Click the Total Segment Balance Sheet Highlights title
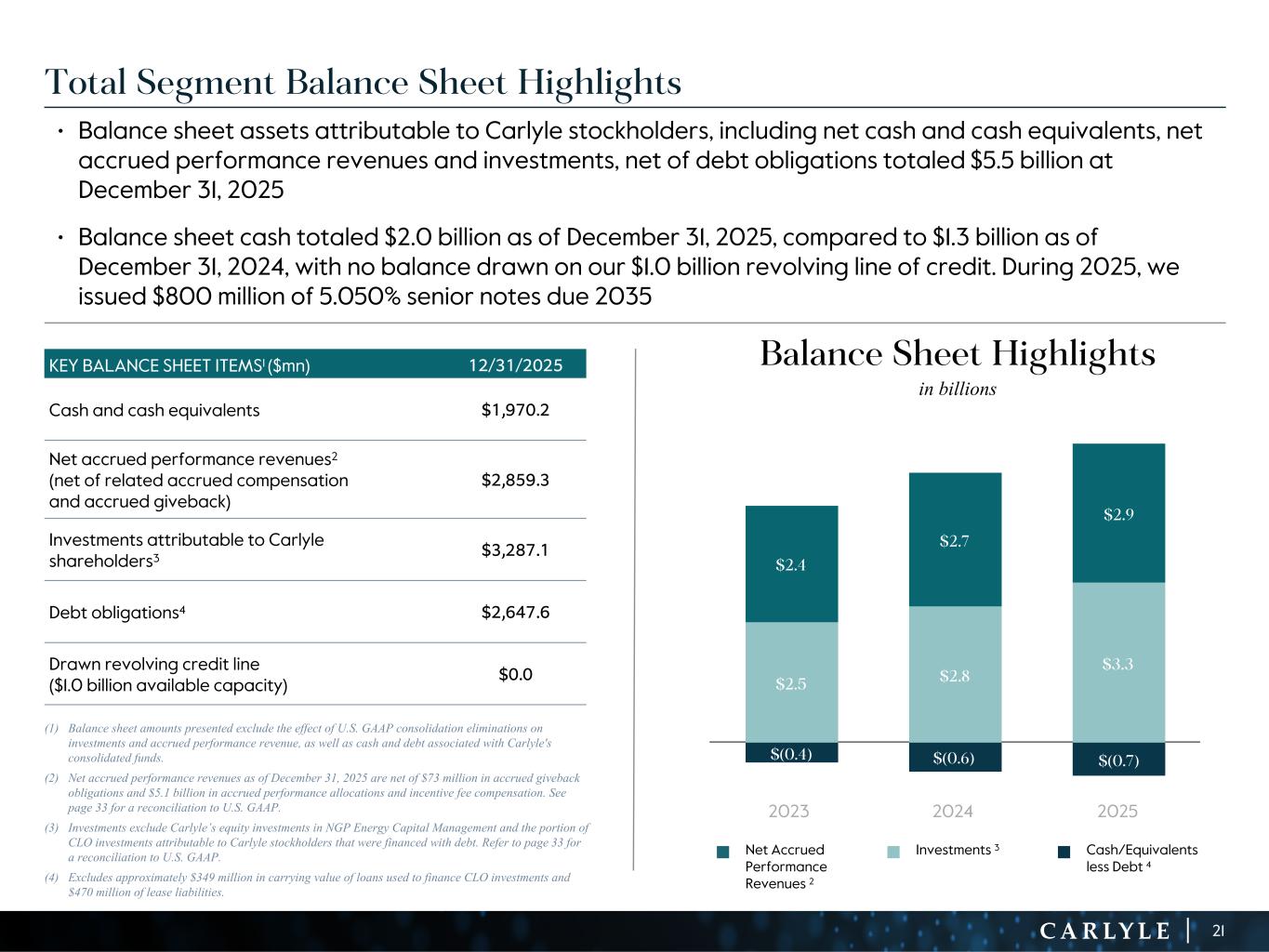Viewport: 1269px width, 952px height. tap(364, 83)
